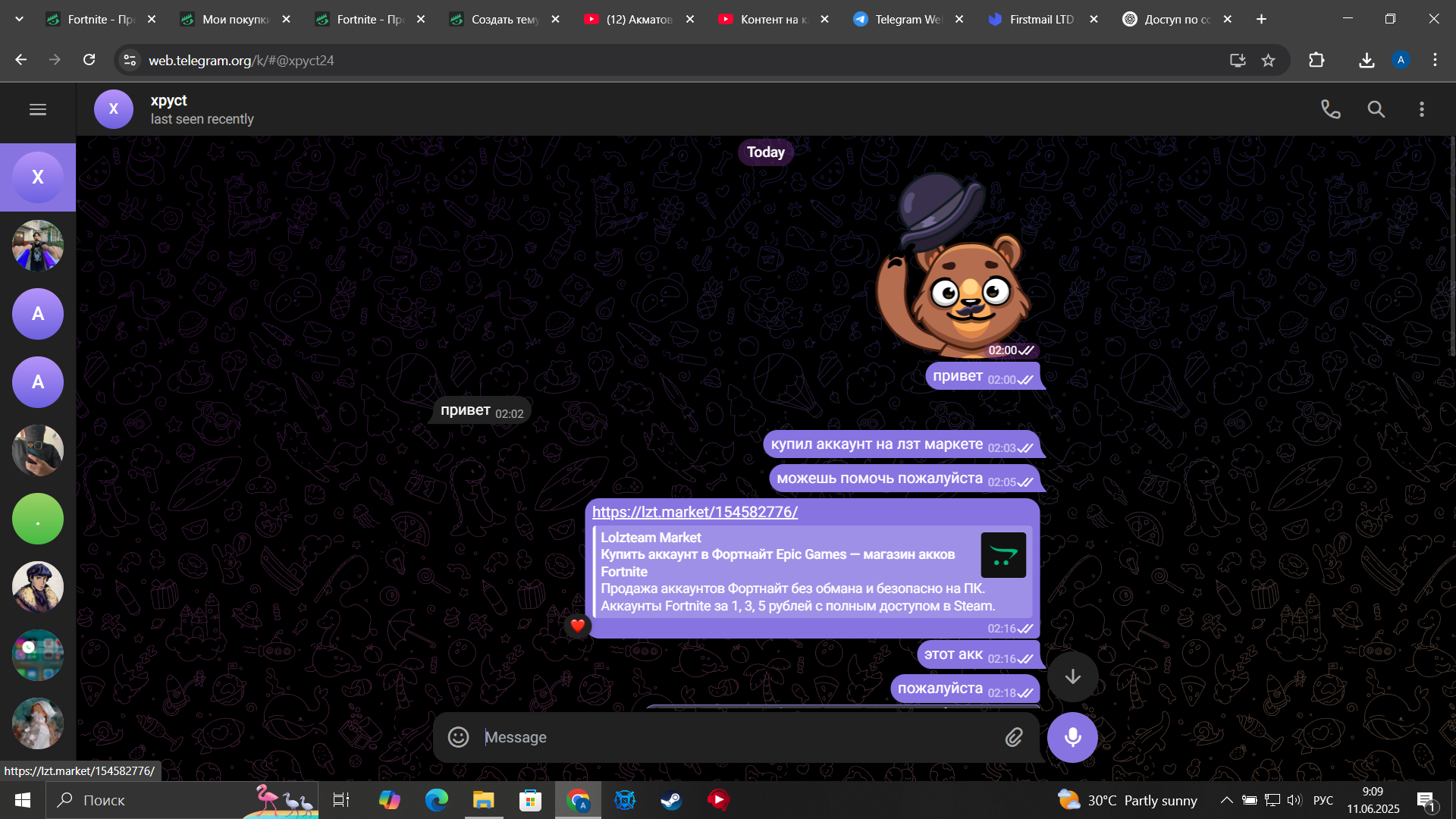Open the browser tab search dropdown arrow
Screen dimensions: 1456x819
tap(19, 20)
